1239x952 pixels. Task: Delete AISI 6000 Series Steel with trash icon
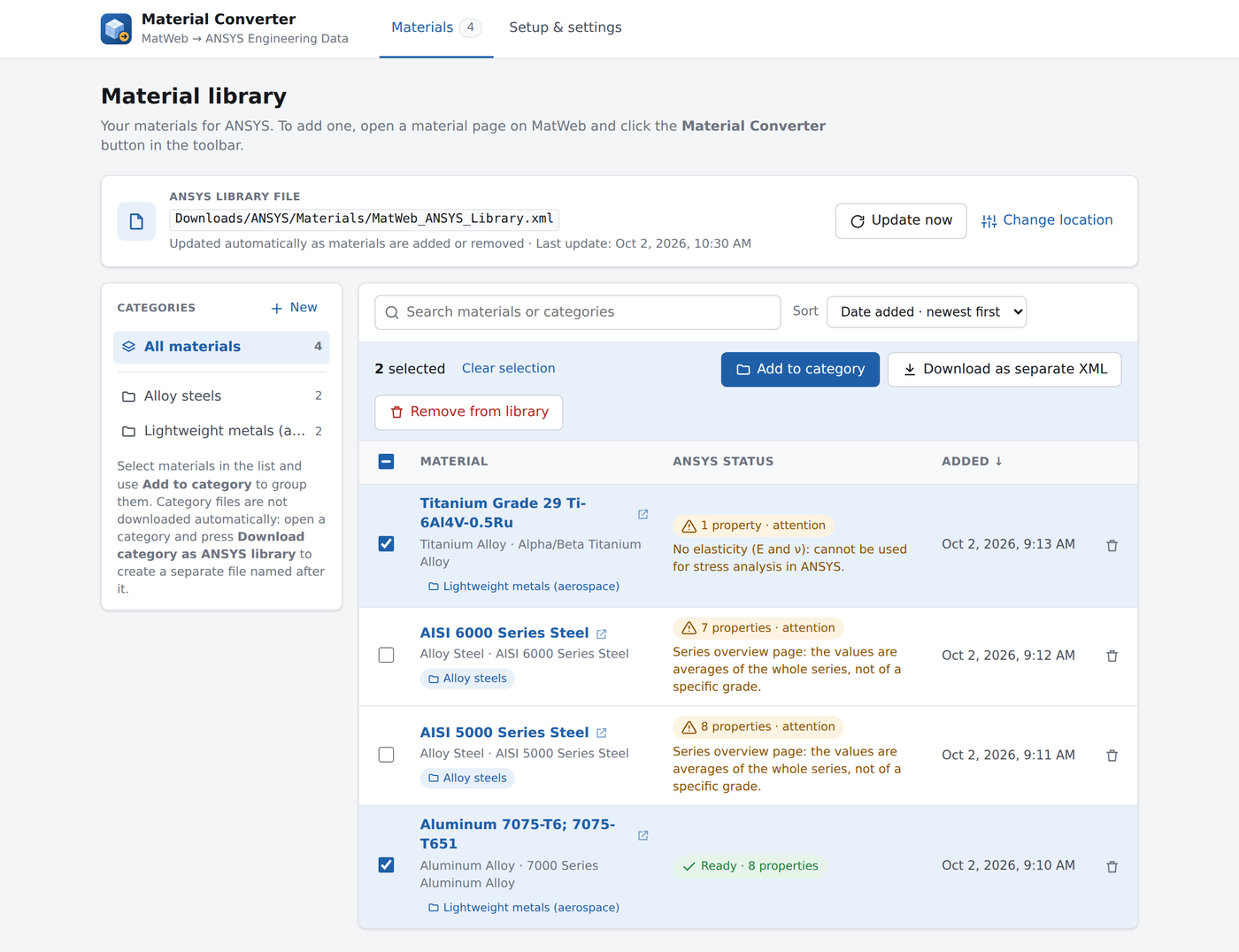(1112, 656)
